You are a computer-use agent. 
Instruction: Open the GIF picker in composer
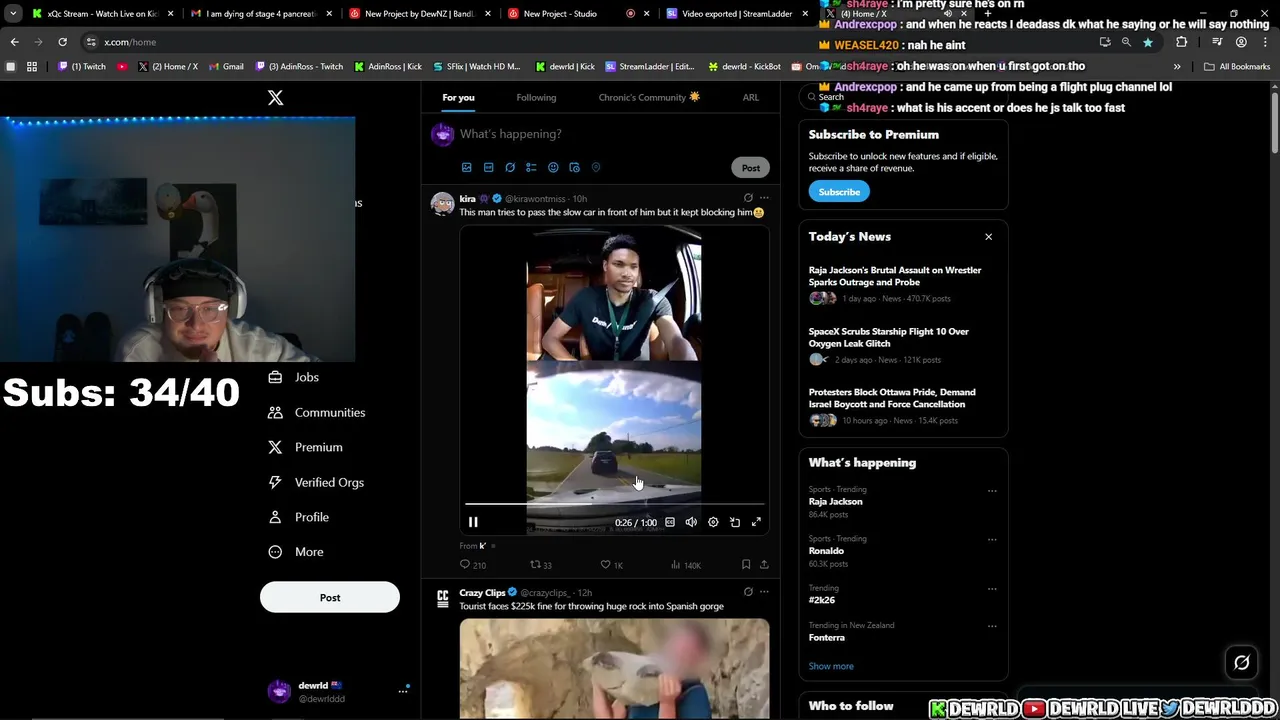[488, 167]
